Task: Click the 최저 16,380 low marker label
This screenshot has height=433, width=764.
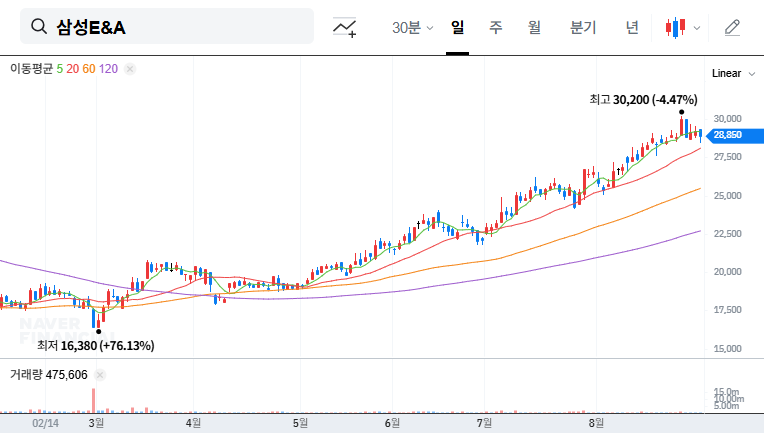Action: pyautogui.click(x=96, y=346)
